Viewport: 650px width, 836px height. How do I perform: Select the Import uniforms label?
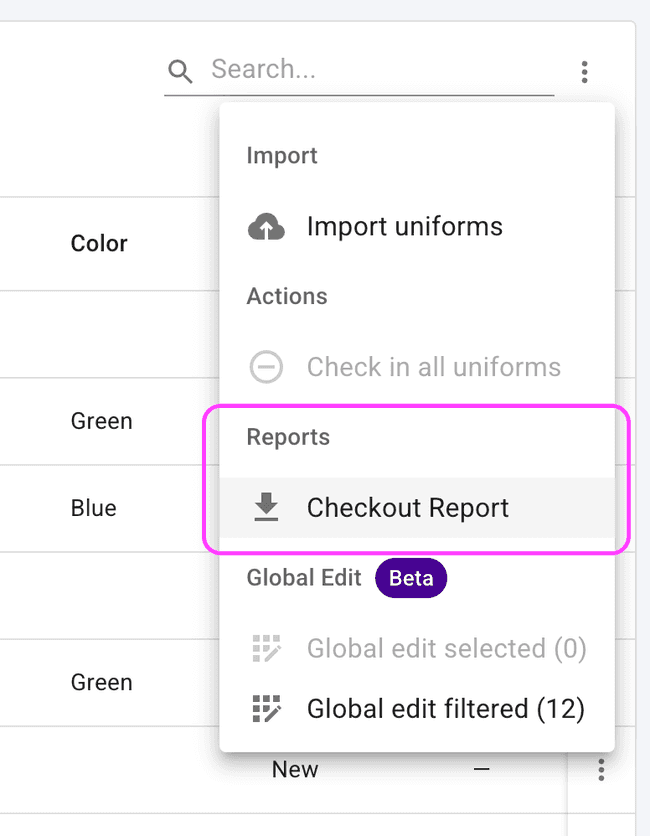[x=404, y=227]
